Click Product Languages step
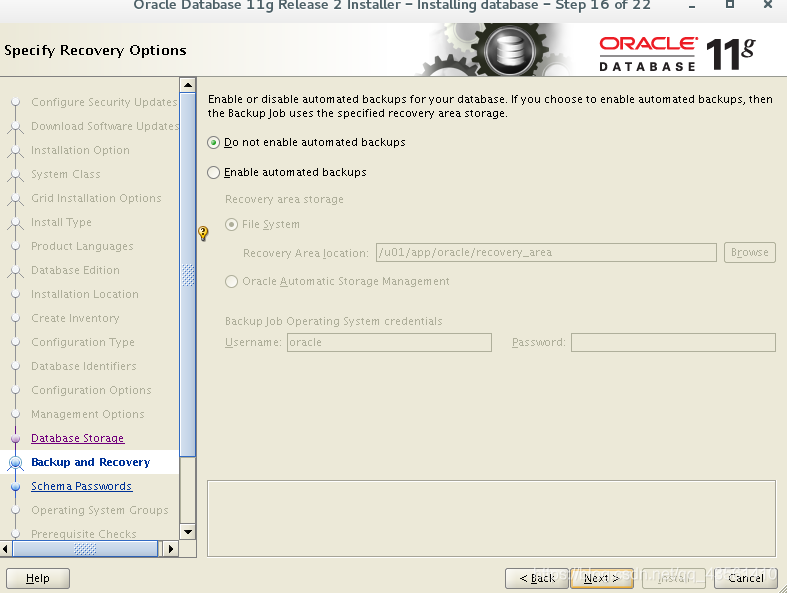The height and width of the screenshot is (593, 787). pyautogui.click(x=82, y=247)
